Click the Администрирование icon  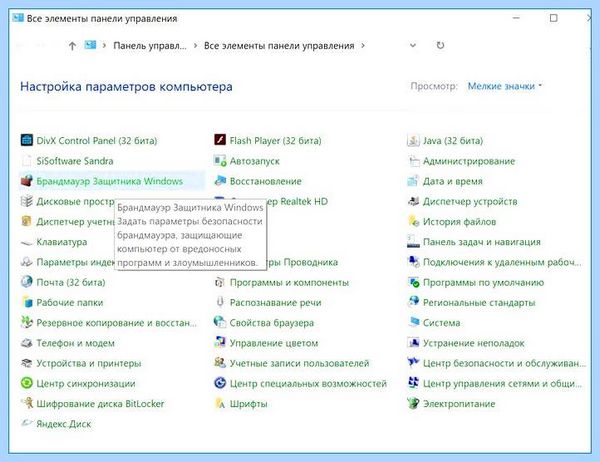[x=413, y=160]
